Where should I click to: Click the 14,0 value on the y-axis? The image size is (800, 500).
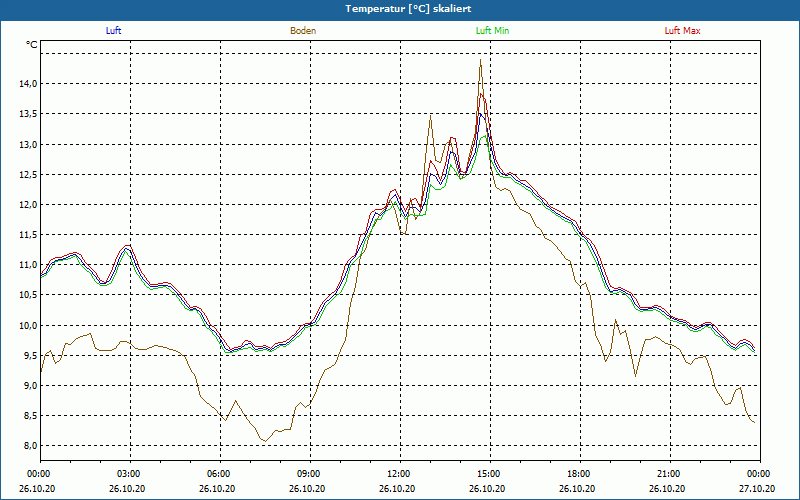(26, 84)
